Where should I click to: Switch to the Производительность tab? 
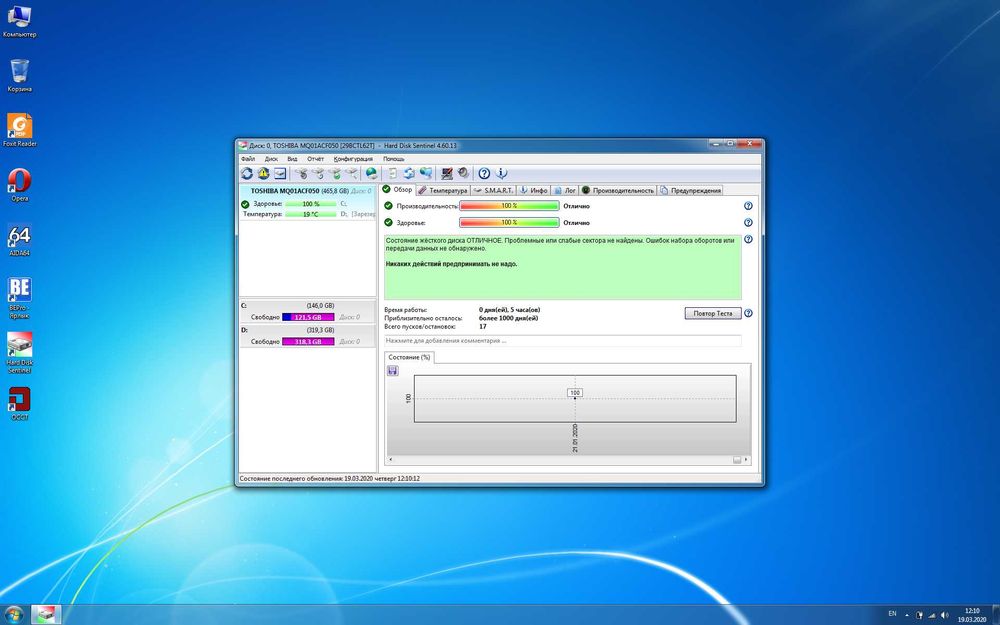618,190
